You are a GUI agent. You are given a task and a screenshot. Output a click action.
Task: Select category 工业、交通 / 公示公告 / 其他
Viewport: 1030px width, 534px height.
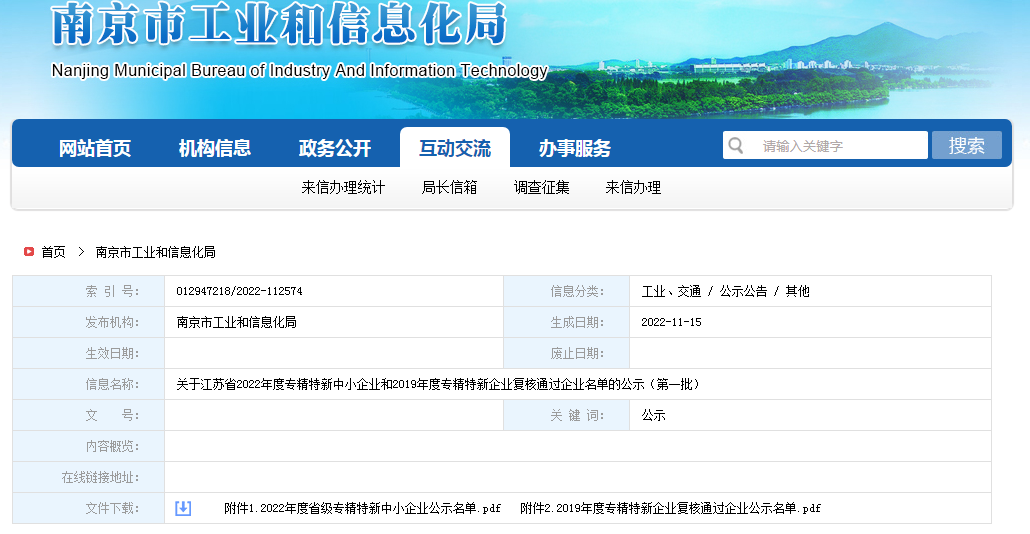pos(725,292)
